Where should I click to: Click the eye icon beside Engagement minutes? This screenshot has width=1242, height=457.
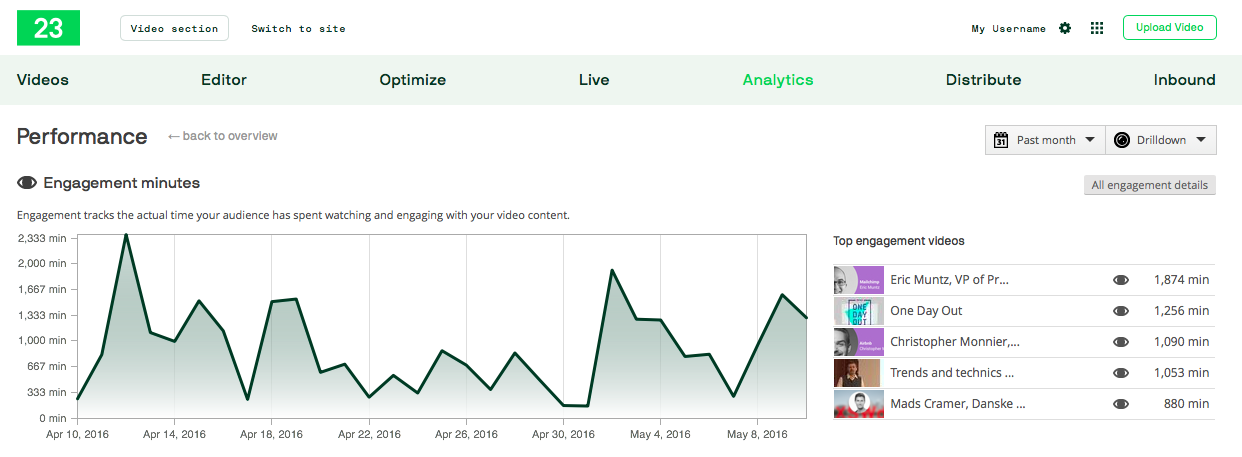point(27,183)
